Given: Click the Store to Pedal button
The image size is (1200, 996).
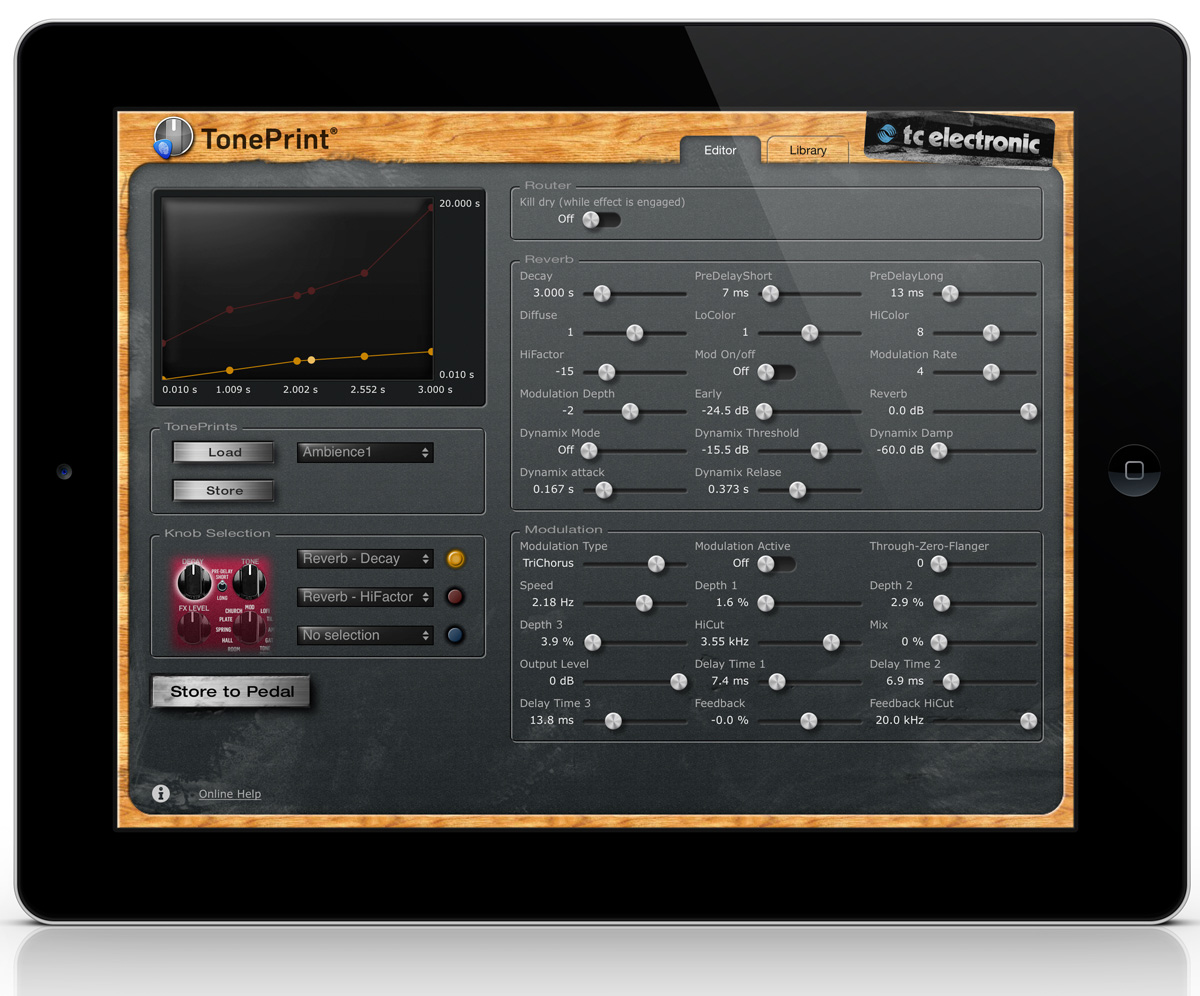Looking at the screenshot, I should [232, 691].
